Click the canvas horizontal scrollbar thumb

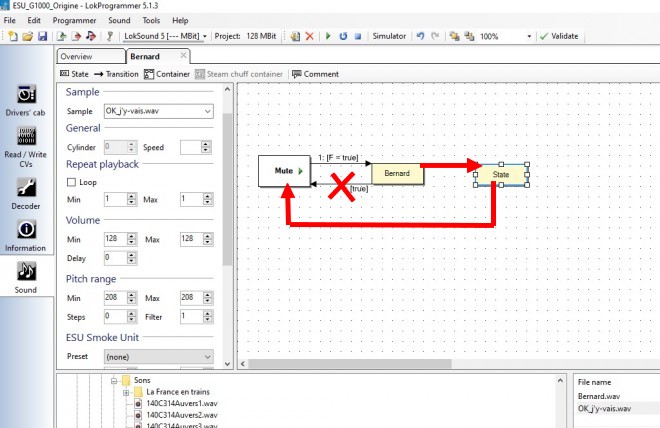click(x=350, y=364)
